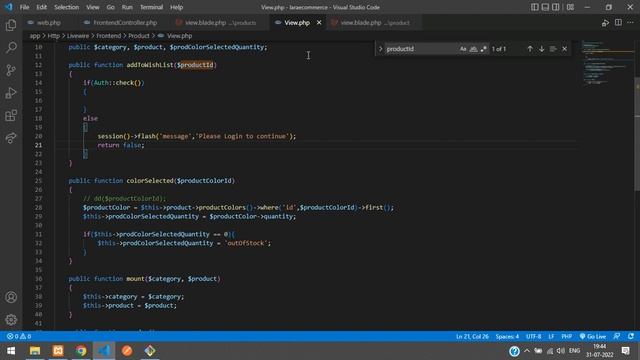Click the View.php breadcrumb segment
The width and height of the screenshot is (640, 360).
[179, 36]
